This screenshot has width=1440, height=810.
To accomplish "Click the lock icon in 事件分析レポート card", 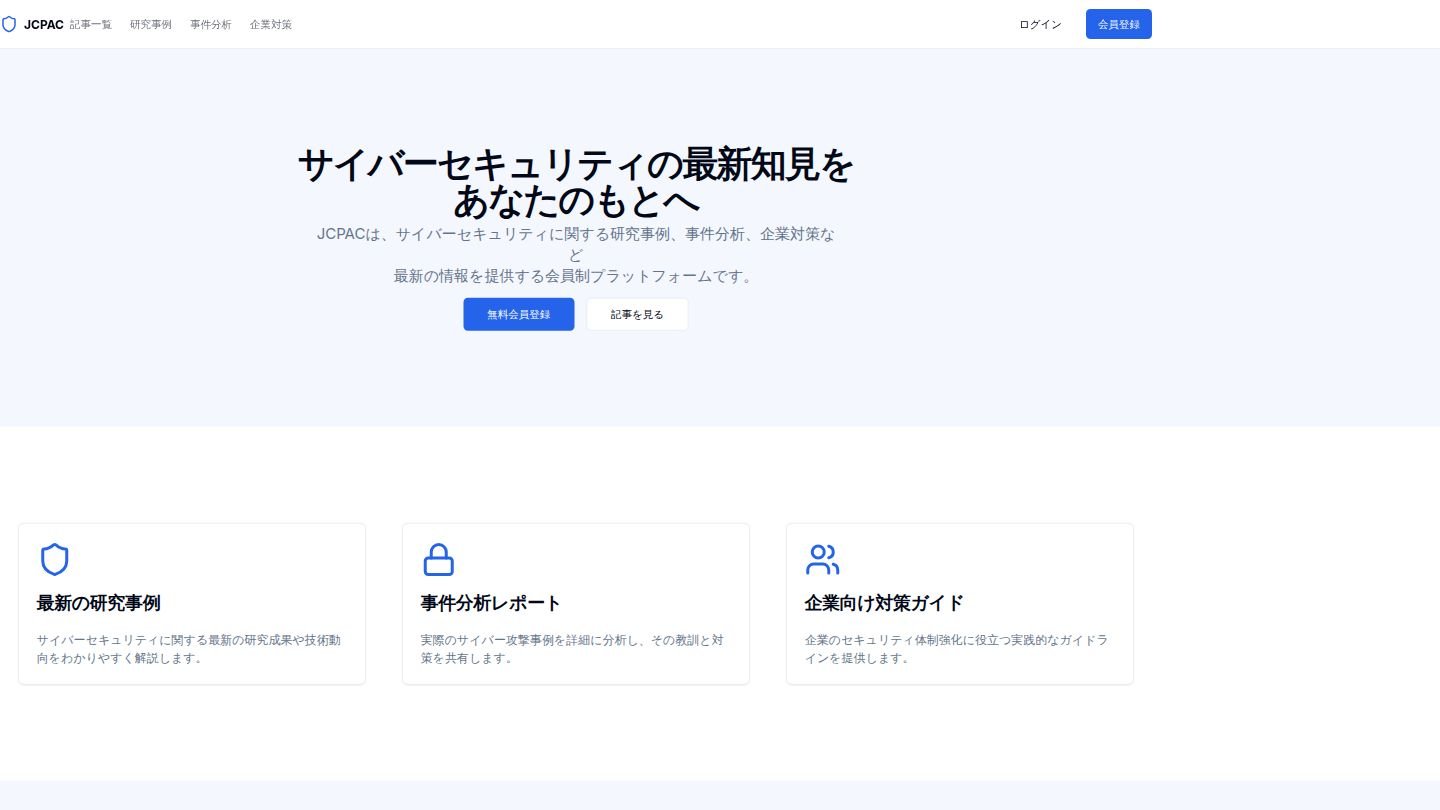I will click(x=438, y=559).
